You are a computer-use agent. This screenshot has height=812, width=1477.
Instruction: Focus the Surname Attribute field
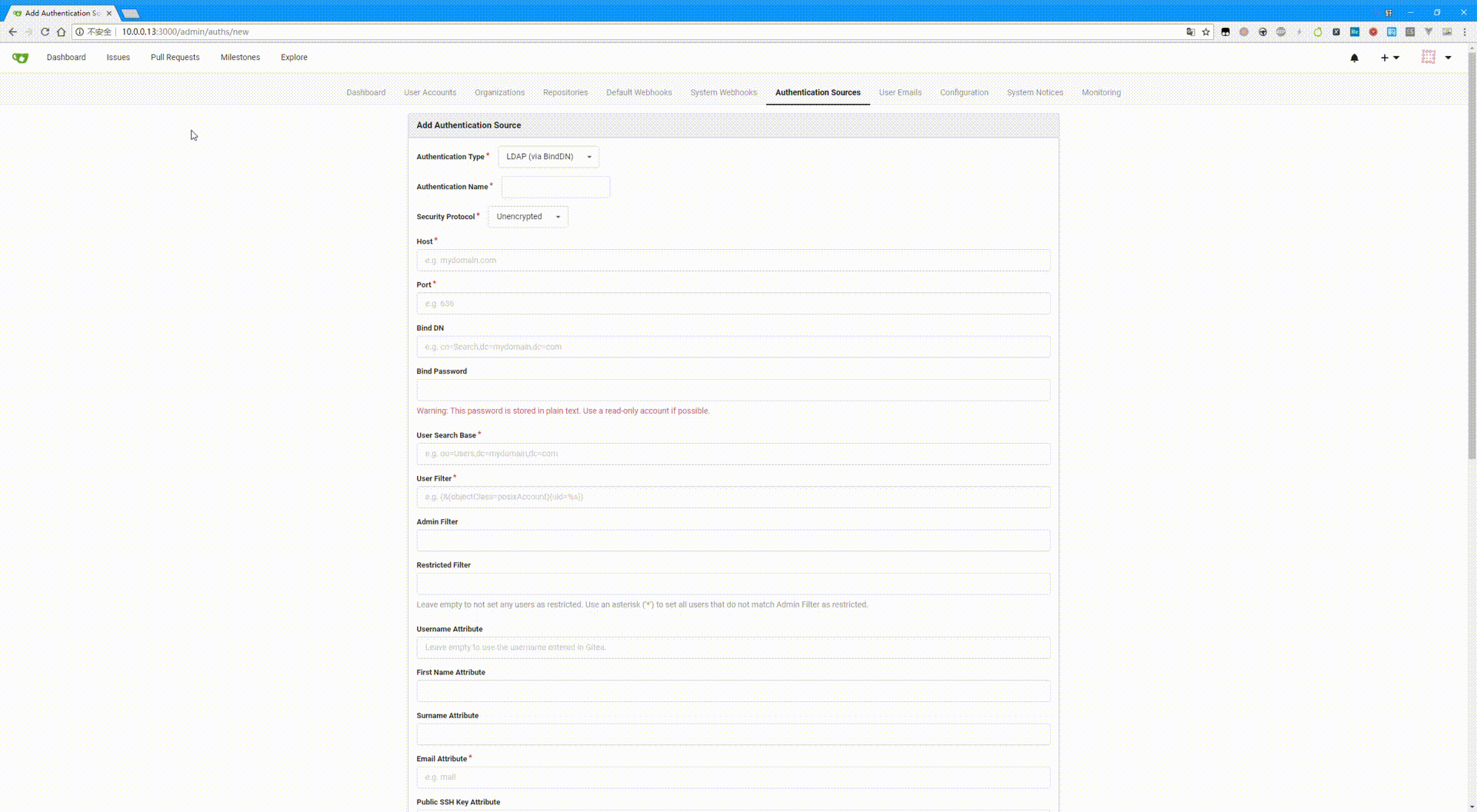pyautogui.click(x=733, y=734)
